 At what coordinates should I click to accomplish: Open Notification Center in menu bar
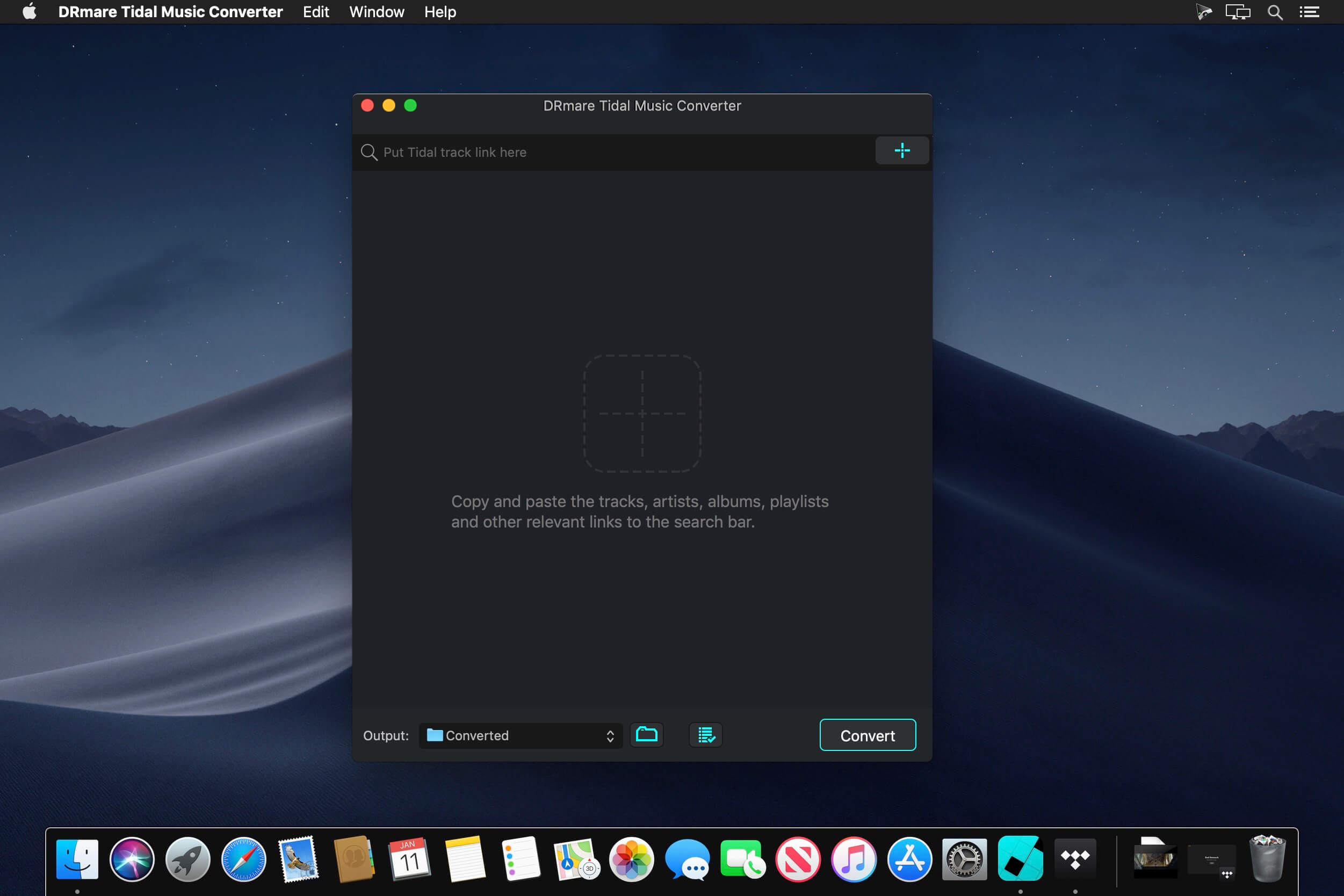pos(1309,12)
